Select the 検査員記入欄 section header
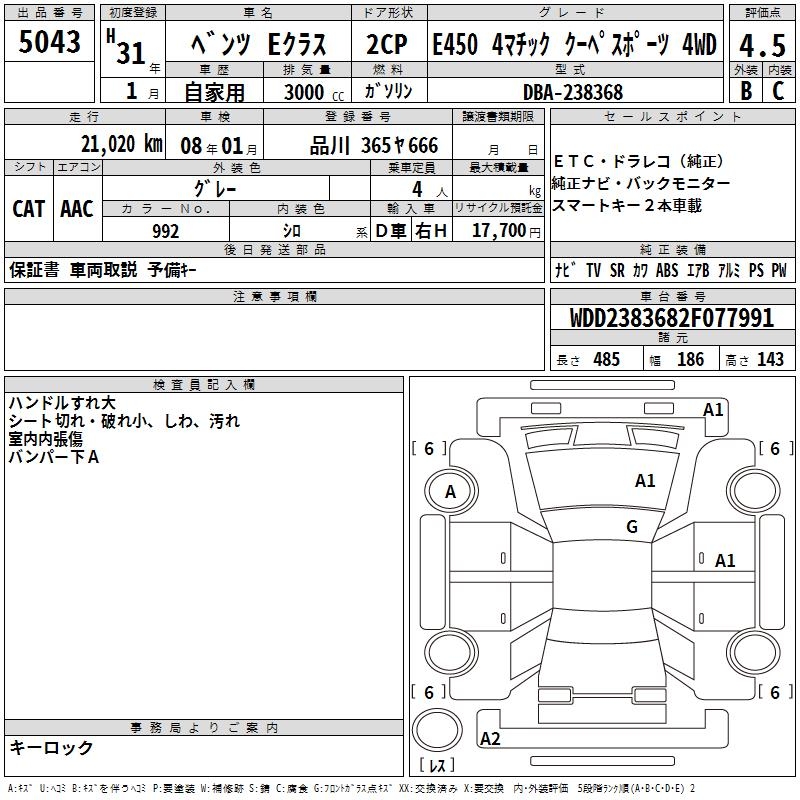Image resolution: width=800 pixels, height=800 pixels. (204, 385)
